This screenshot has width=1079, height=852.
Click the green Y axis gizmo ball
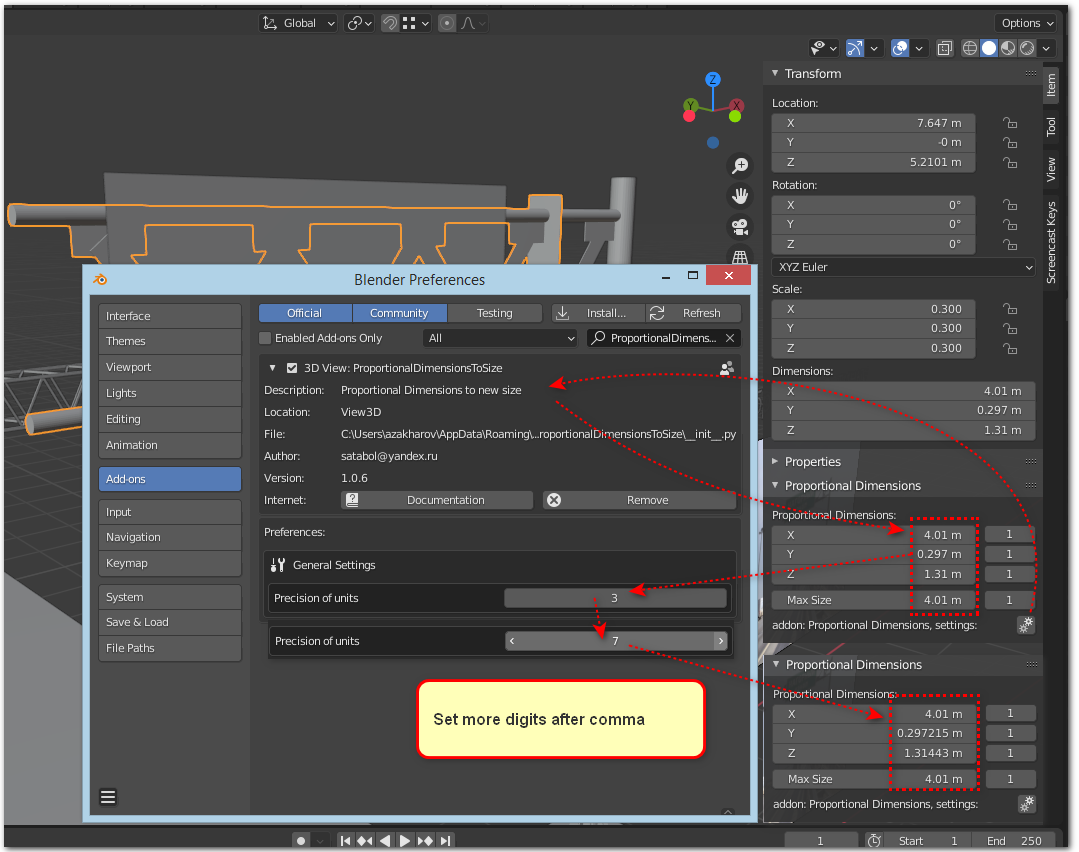click(x=691, y=105)
